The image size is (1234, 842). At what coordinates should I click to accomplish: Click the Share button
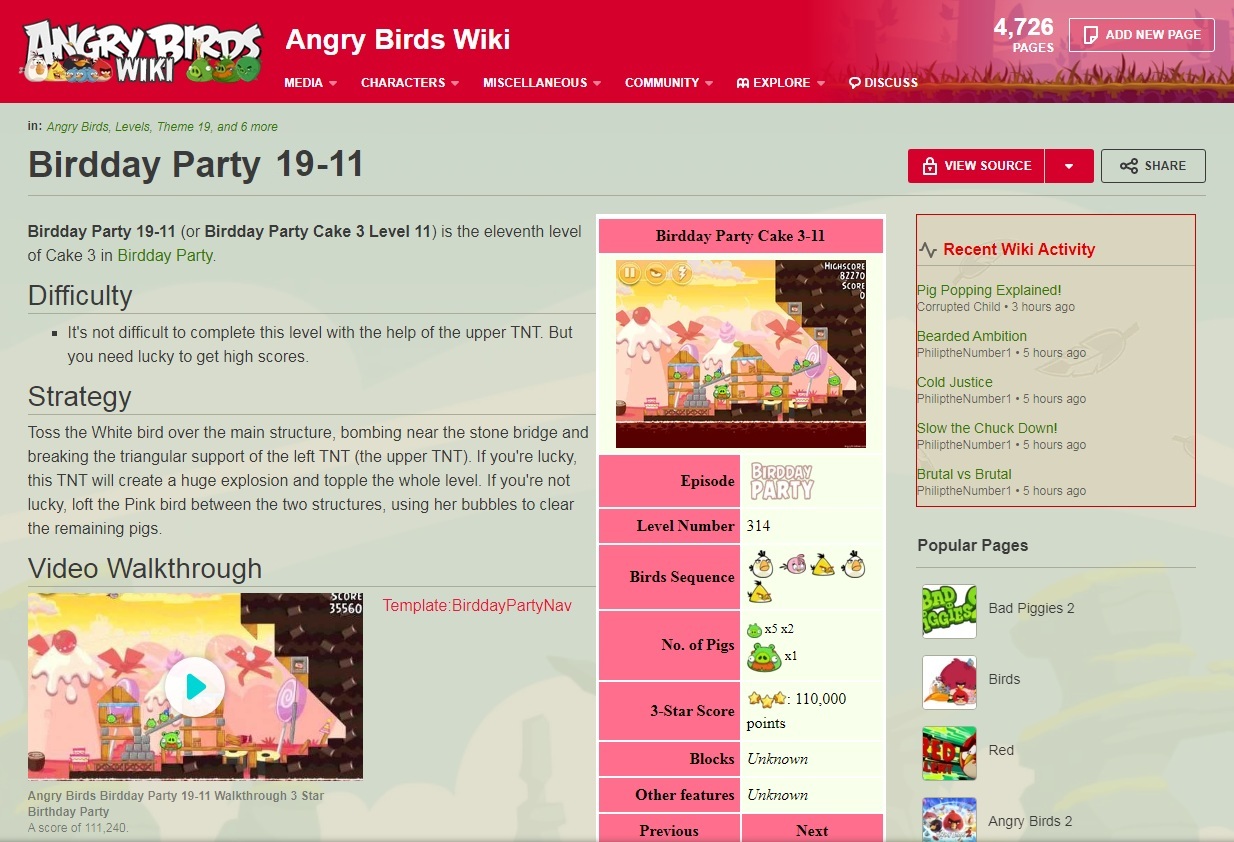click(x=1153, y=166)
